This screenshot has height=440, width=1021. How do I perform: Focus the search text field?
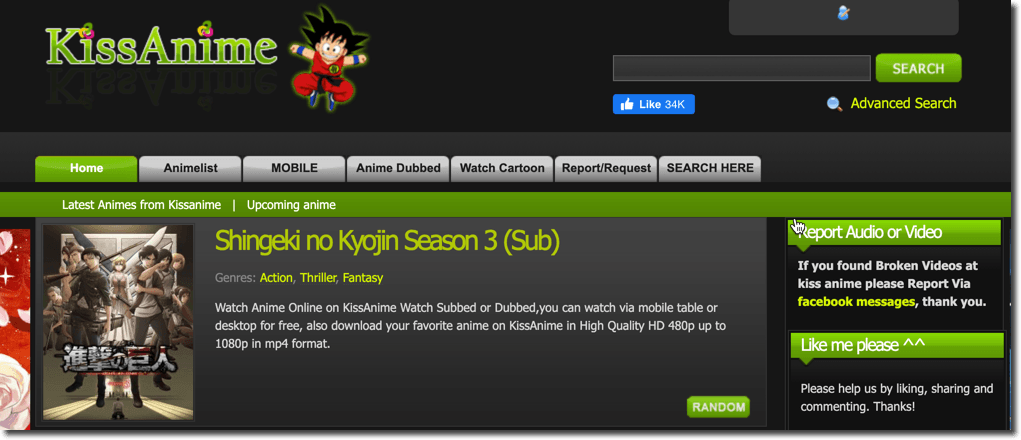[742, 68]
